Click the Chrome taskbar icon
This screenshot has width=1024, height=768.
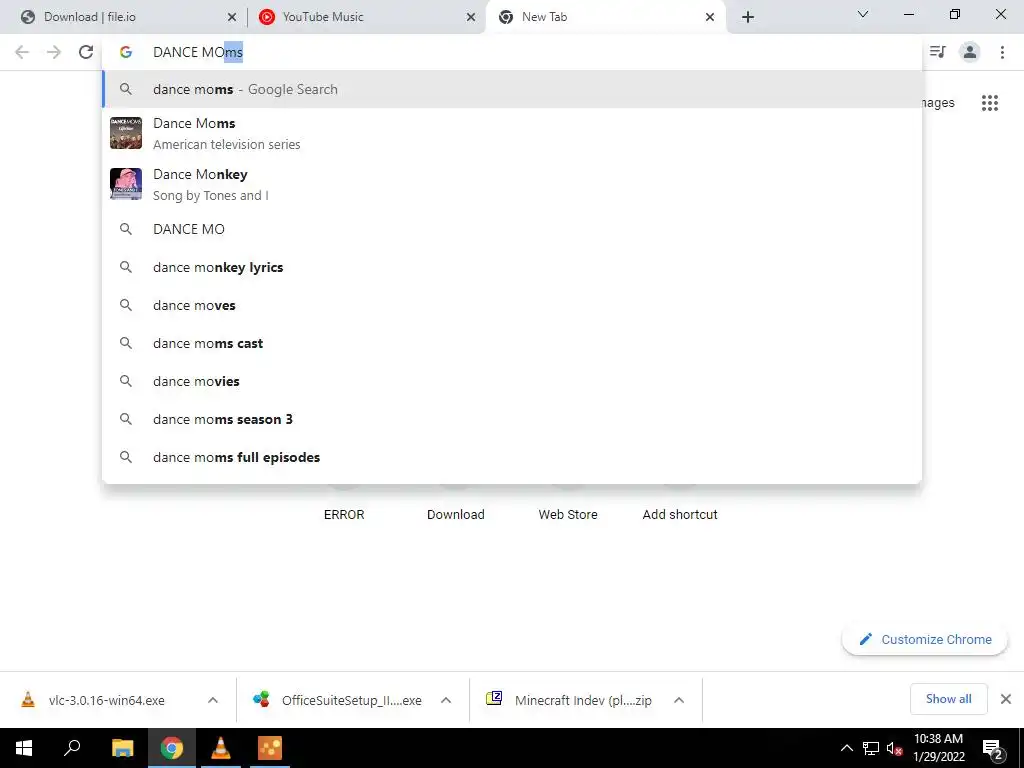point(172,748)
